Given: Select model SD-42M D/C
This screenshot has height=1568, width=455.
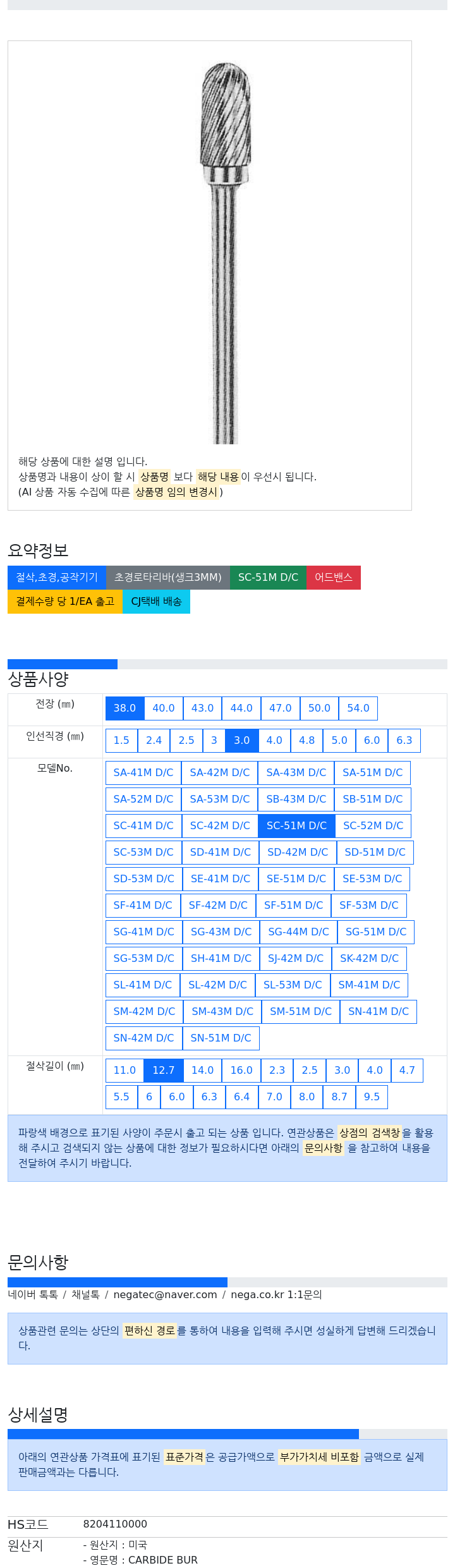Looking at the screenshot, I should pyautogui.click(x=298, y=852).
